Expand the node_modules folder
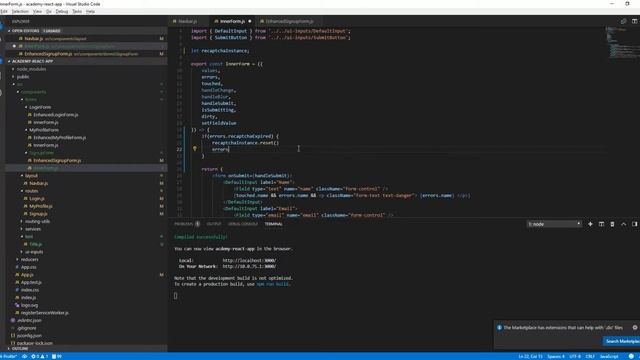Viewport: 640px width, 360px height. 31,69
